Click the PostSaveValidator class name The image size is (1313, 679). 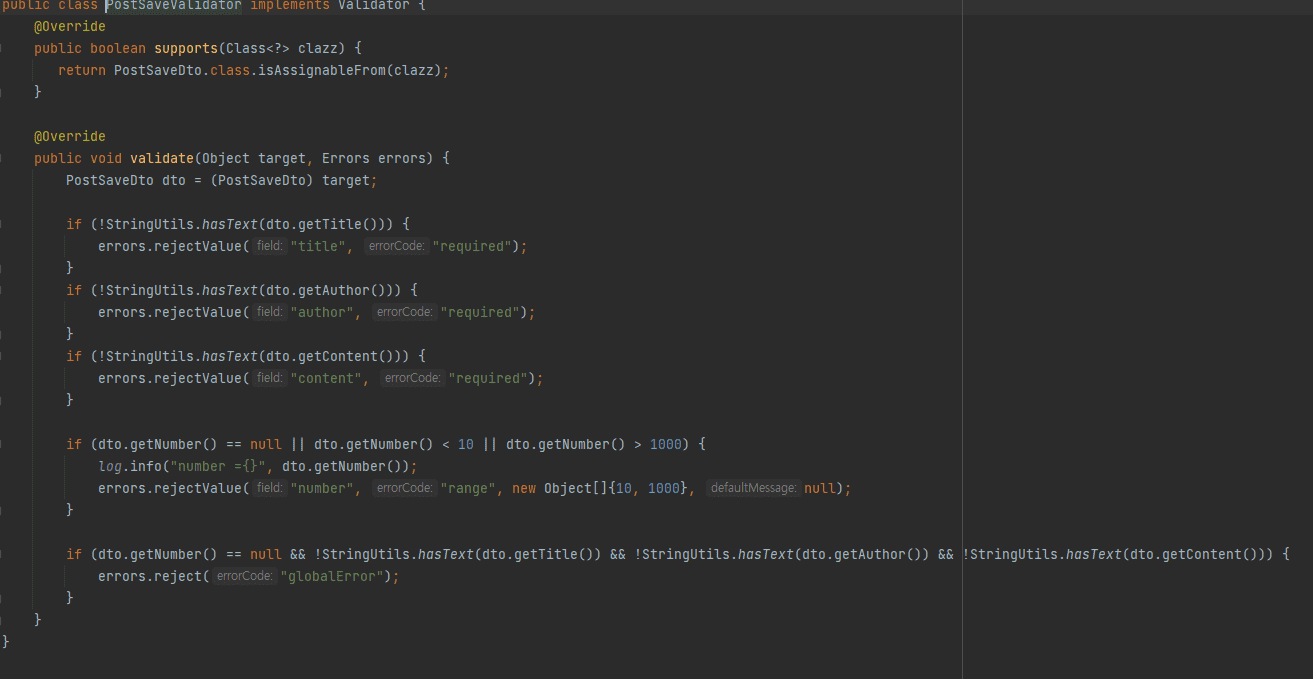(x=174, y=5)
